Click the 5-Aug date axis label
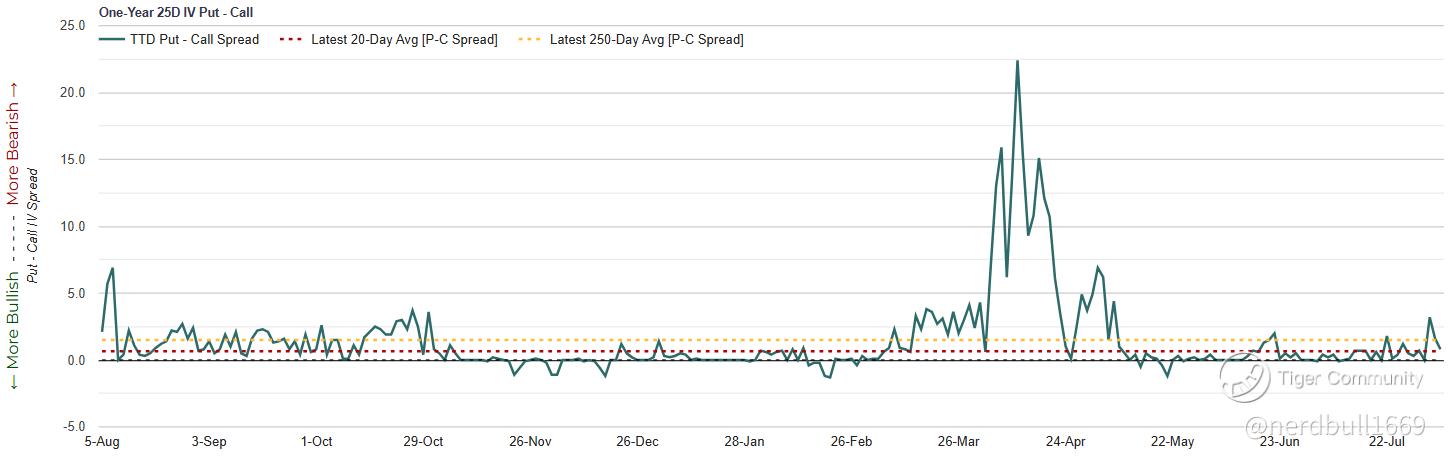 (x=103, y=441)
